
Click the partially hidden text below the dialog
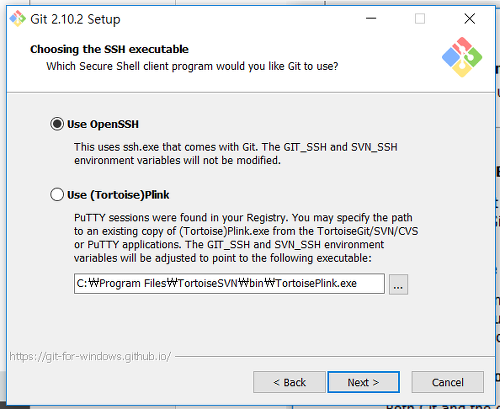click(437, 406)
